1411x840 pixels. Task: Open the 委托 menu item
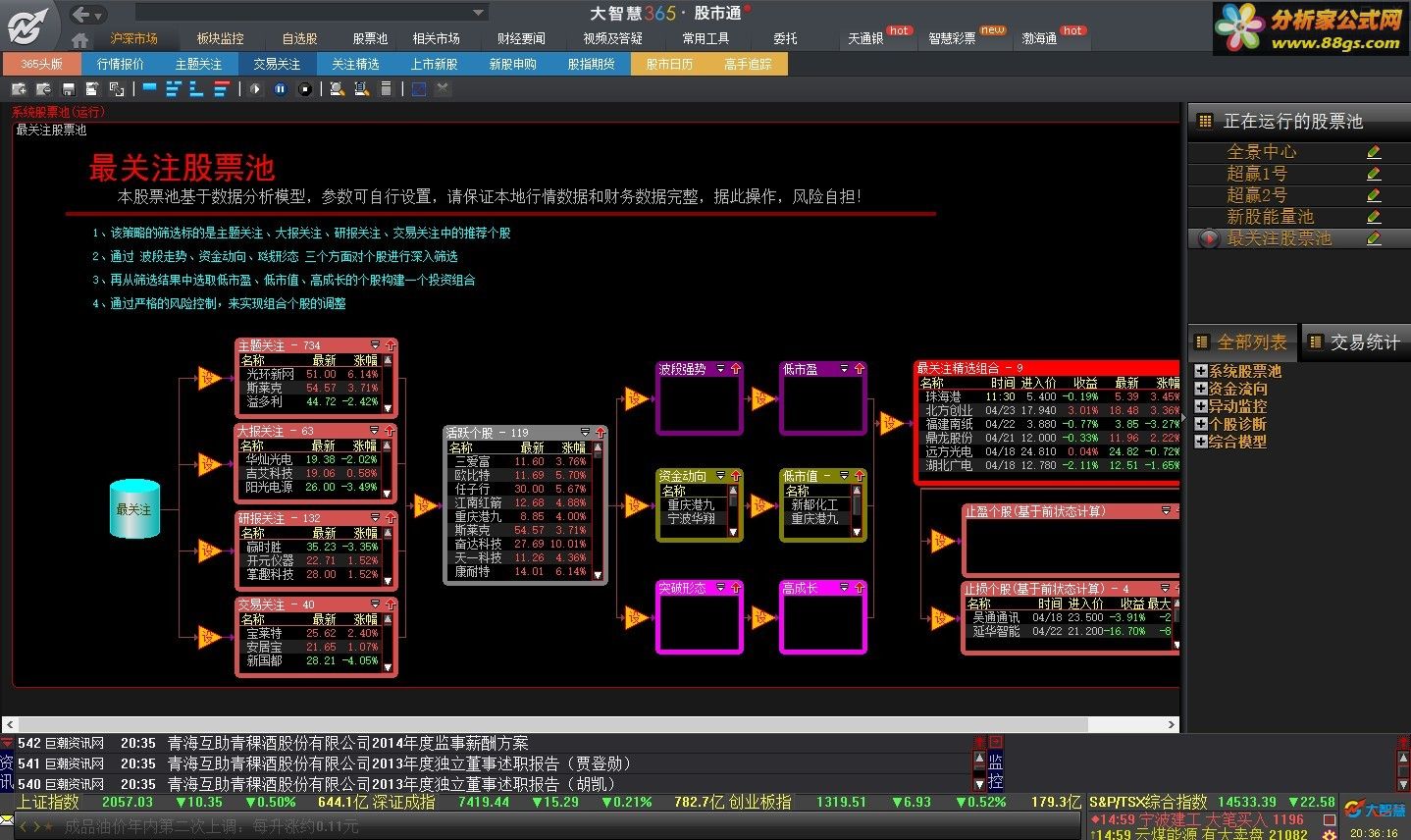(x=785, y=38)
